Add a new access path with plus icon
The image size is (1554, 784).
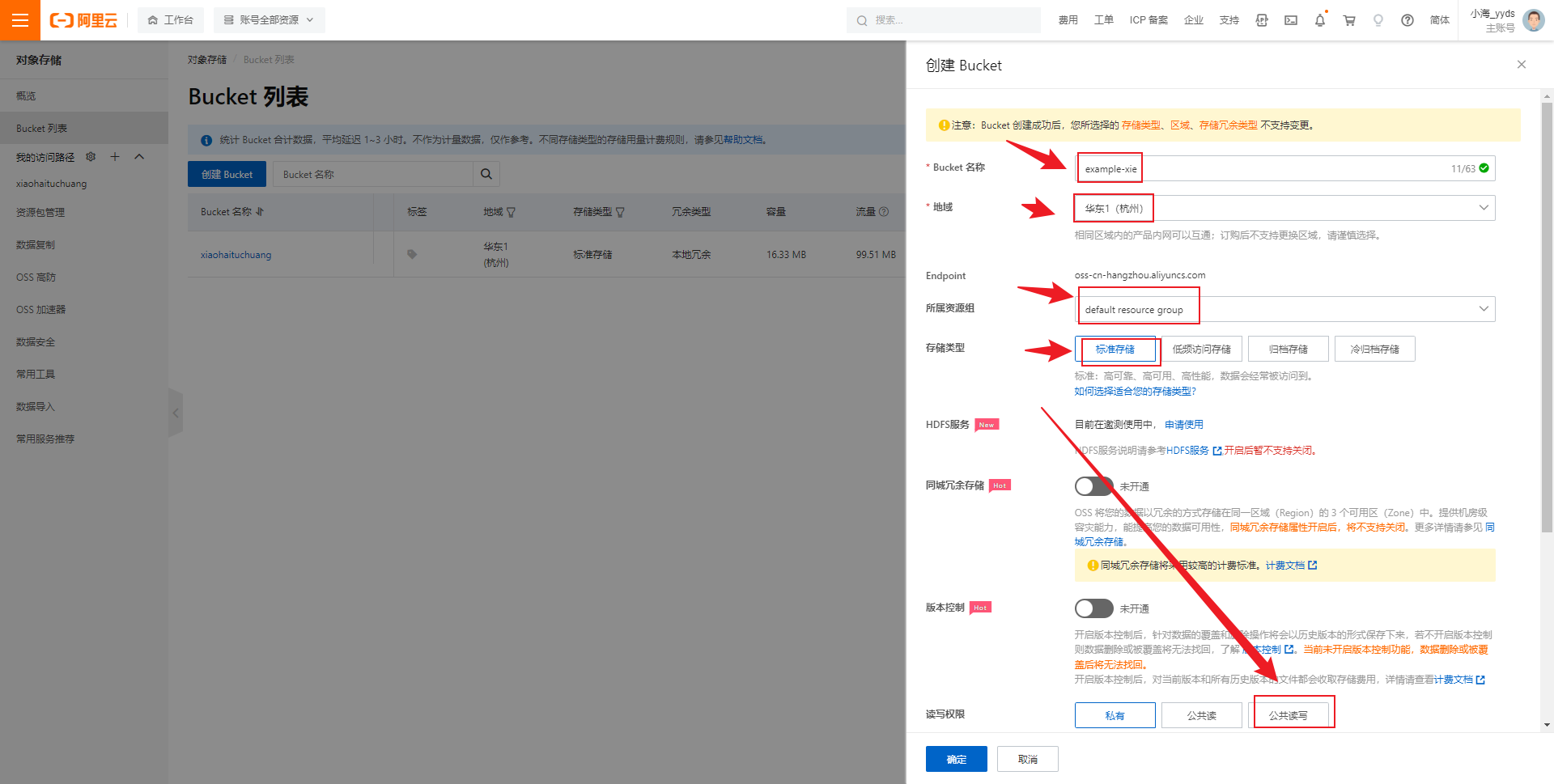click(115, 156)
